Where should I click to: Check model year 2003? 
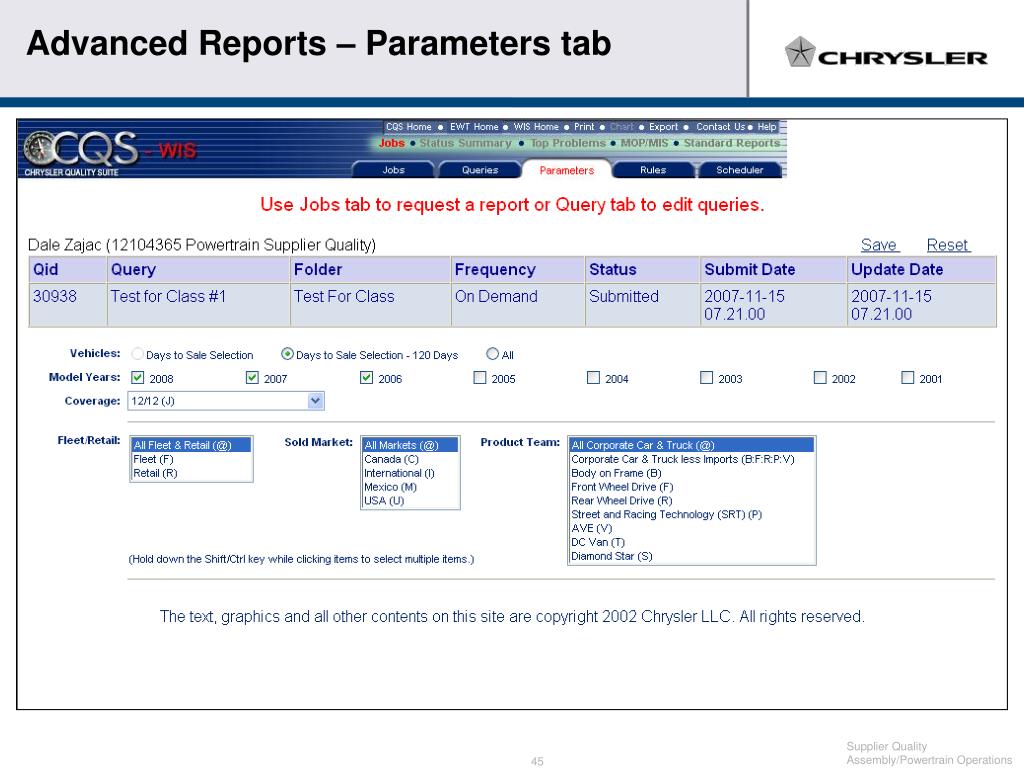(x=706, y=377)
